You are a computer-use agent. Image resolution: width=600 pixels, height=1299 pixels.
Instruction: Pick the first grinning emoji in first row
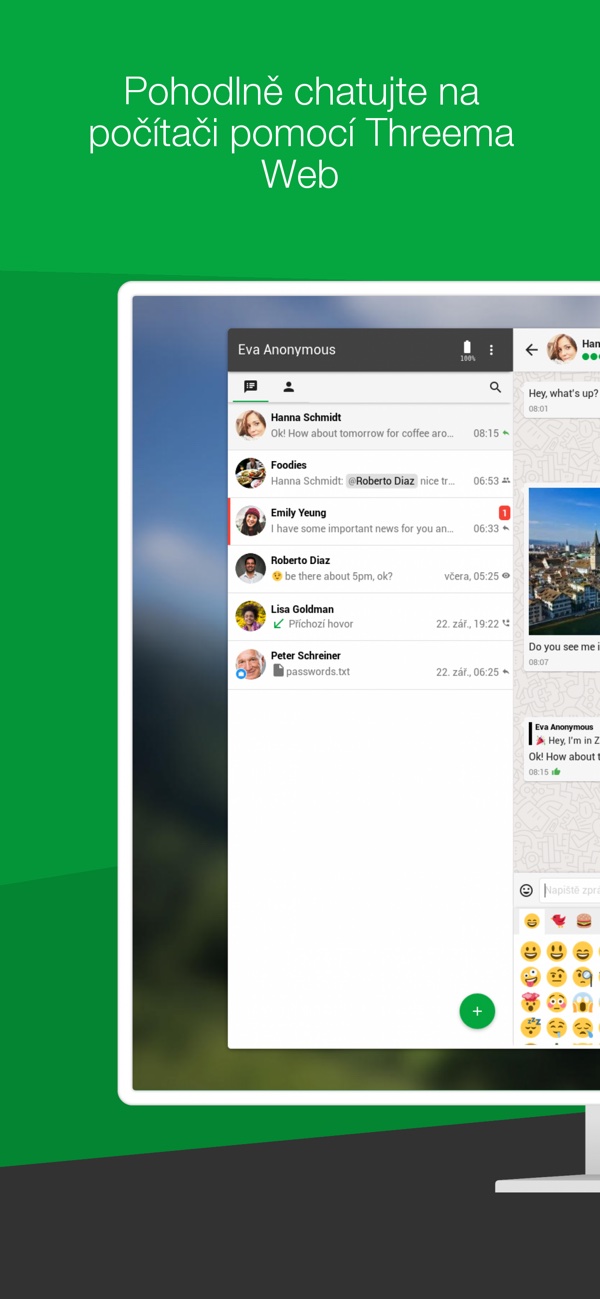pos(531,951)
